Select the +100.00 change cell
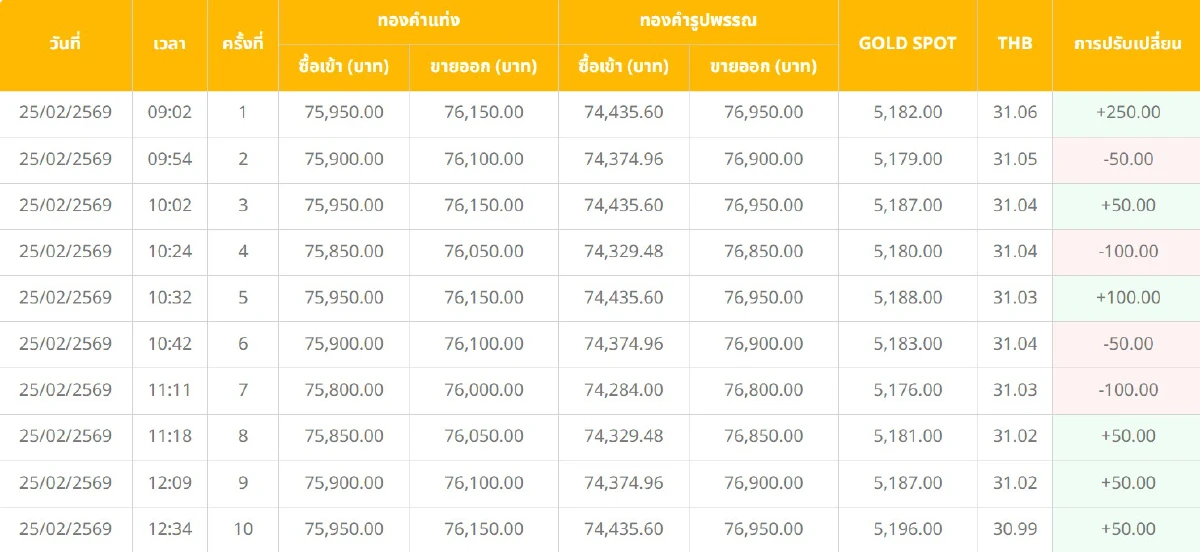Viewport: 1200px width, 552px height. pos(1128,297)
